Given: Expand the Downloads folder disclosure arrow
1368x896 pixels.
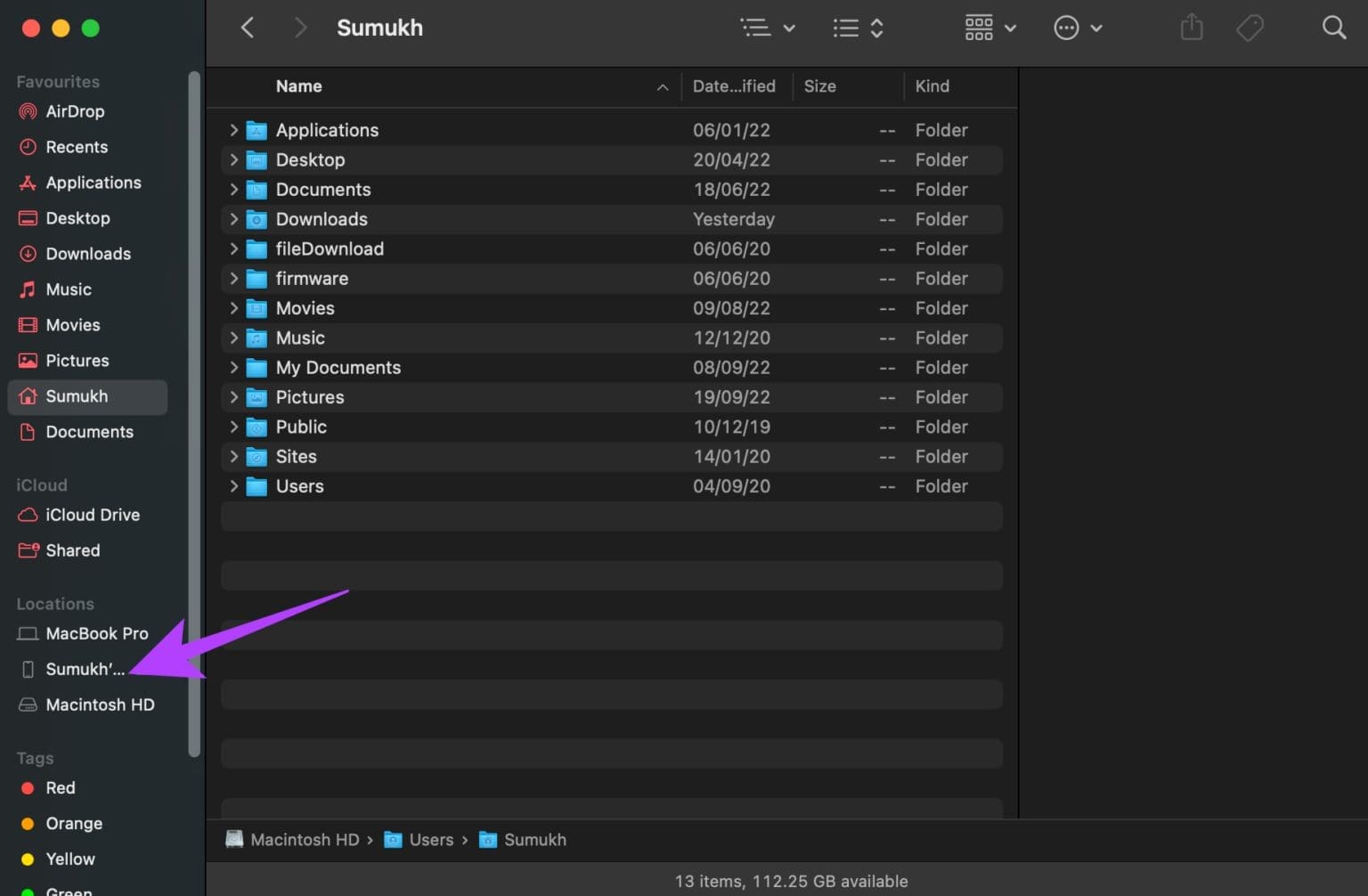Looking at the screenshot, I should pos(233,219).
